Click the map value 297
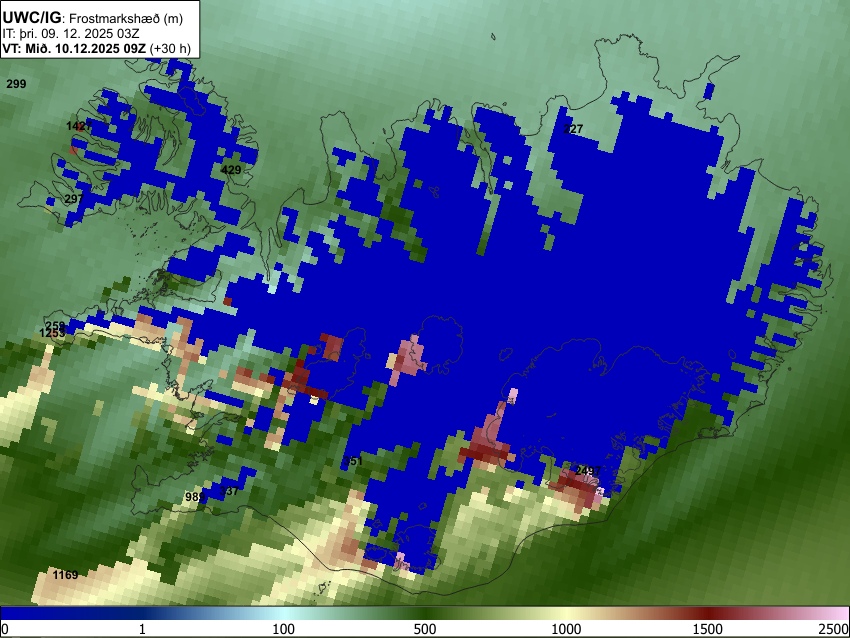The width and height of the screenshot is (850, 638). [74, 198]
